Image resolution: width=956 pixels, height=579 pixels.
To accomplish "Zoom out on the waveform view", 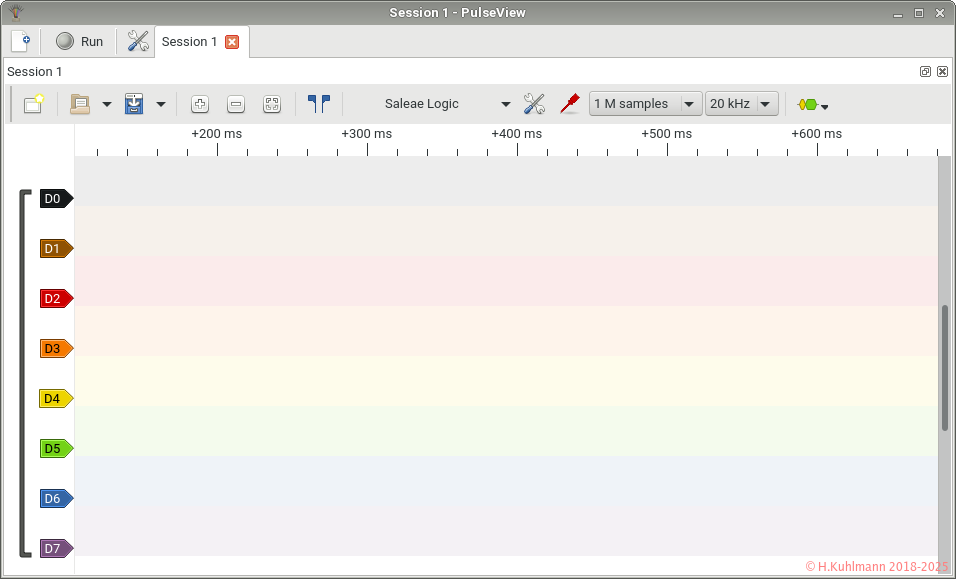I will tap(236, 104).
